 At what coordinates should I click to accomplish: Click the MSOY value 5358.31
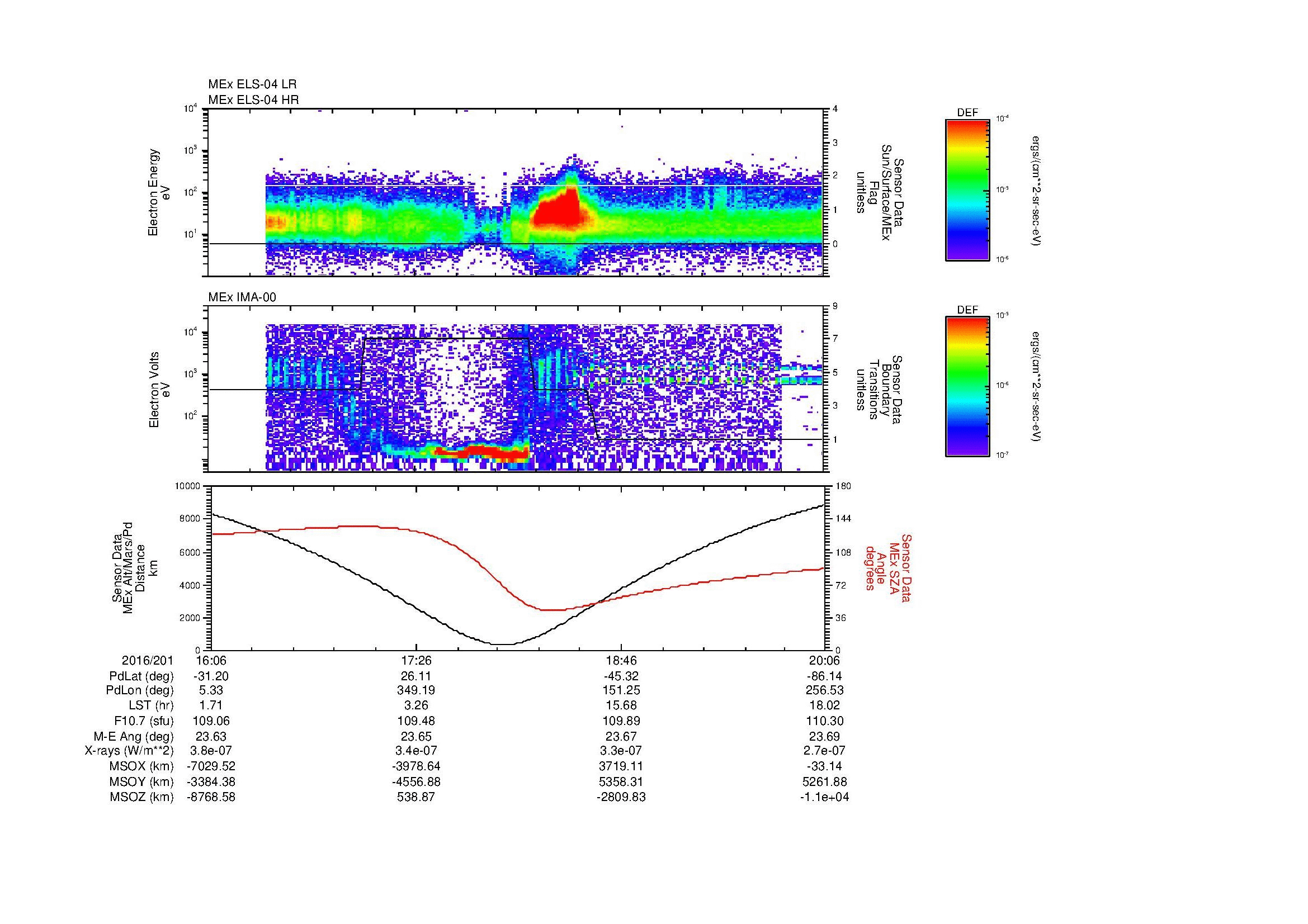coord(621,781)
